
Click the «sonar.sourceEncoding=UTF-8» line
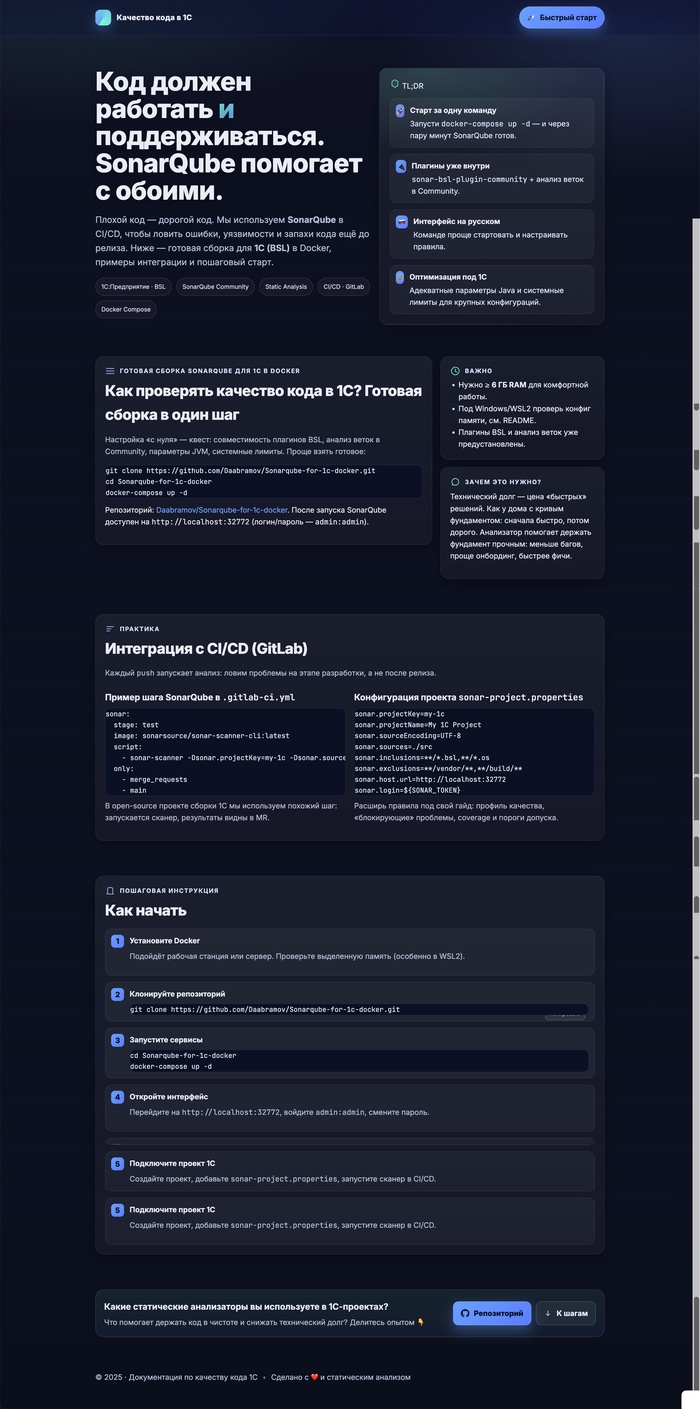point(408,736)
